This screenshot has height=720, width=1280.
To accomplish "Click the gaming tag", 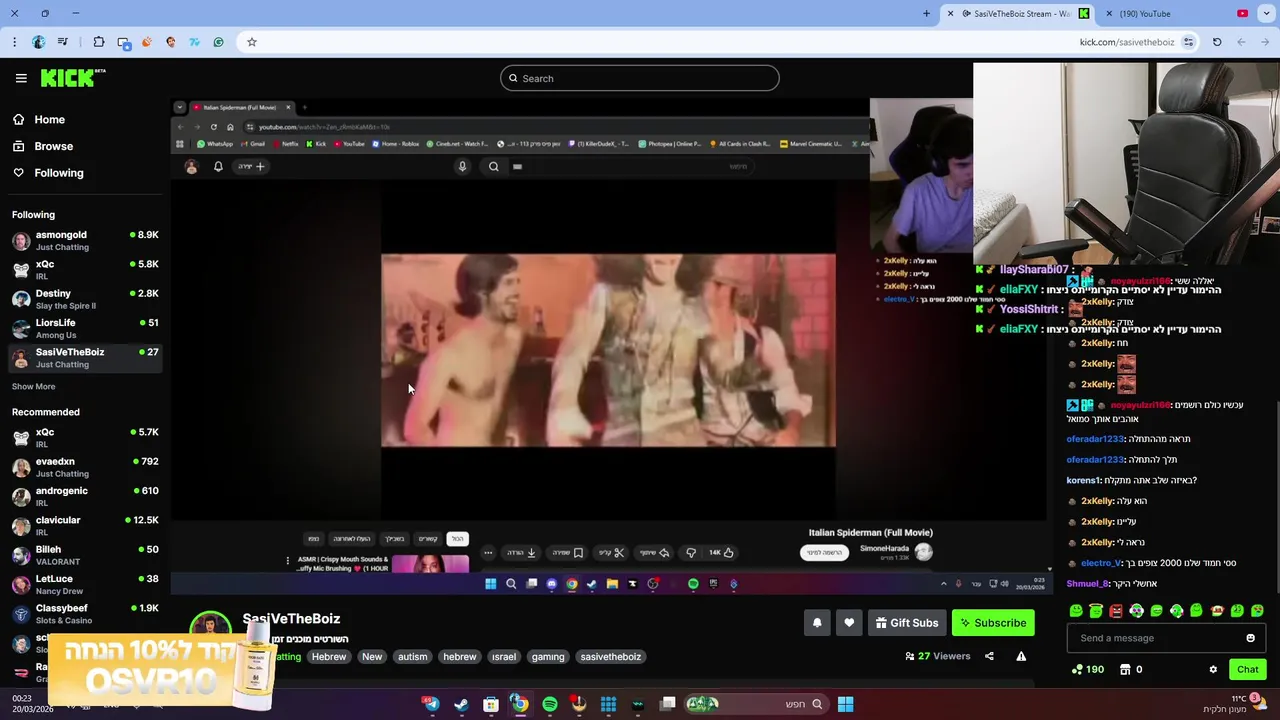I will (548, 657).
